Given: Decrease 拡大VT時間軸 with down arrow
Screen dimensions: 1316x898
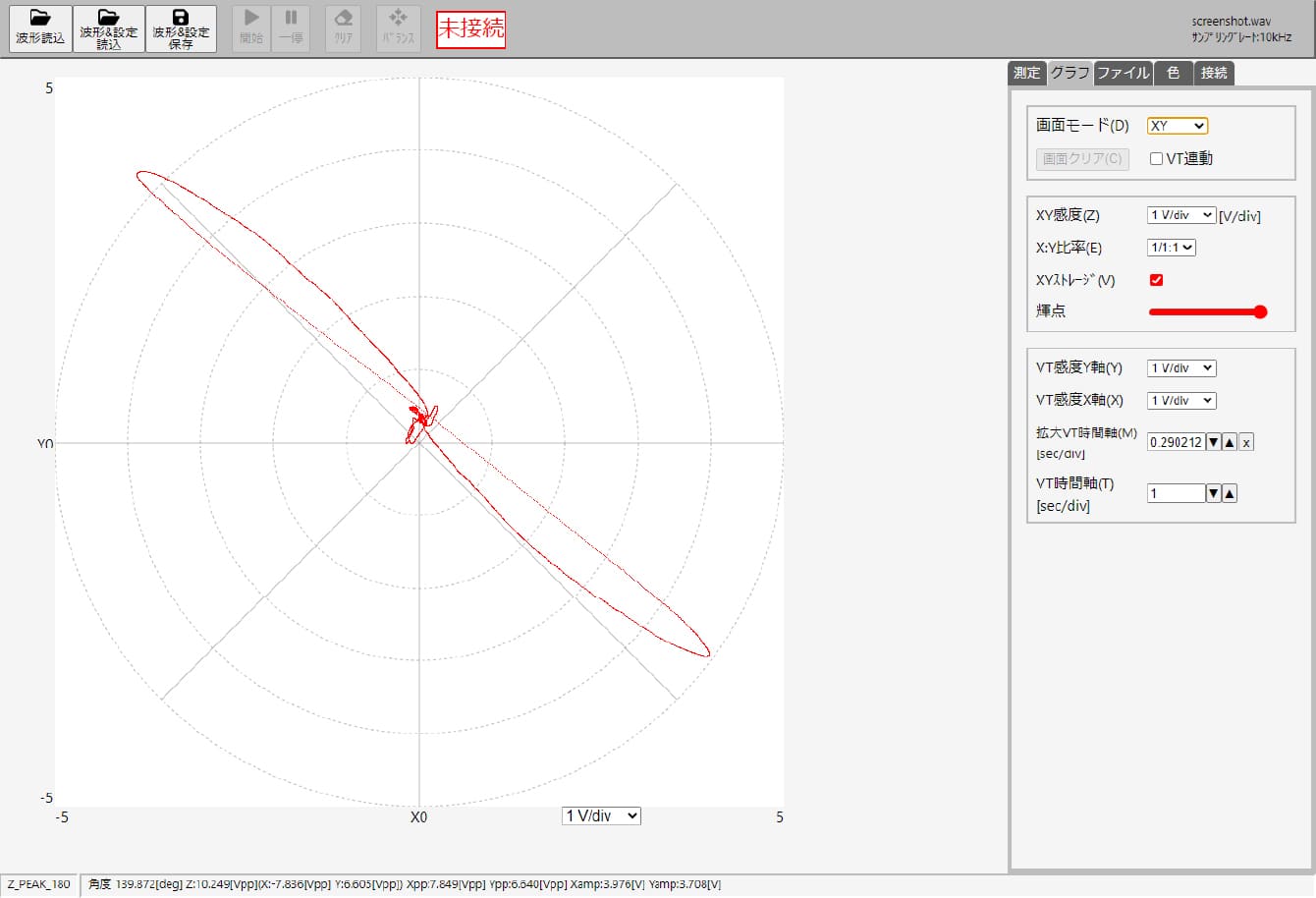Looking at the screenshot, I should (1214, 443).
